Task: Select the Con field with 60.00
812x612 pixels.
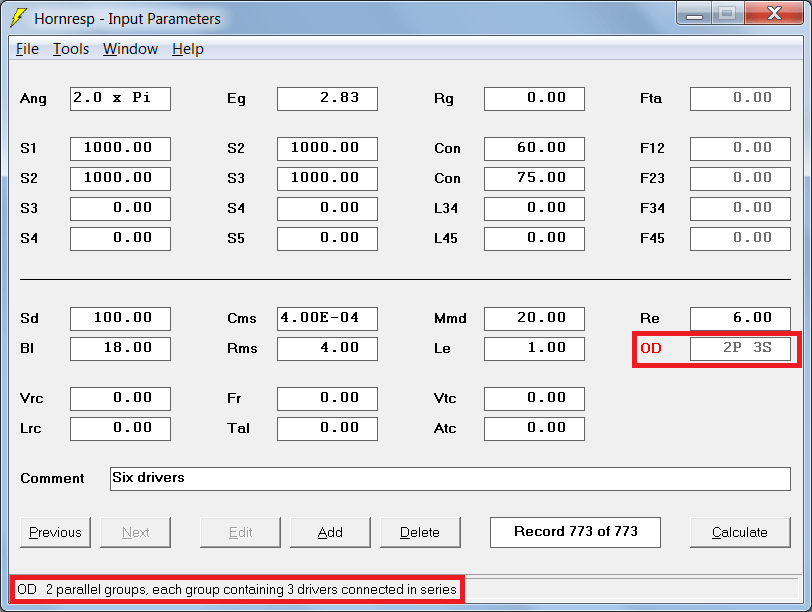Action: (534, 149)
